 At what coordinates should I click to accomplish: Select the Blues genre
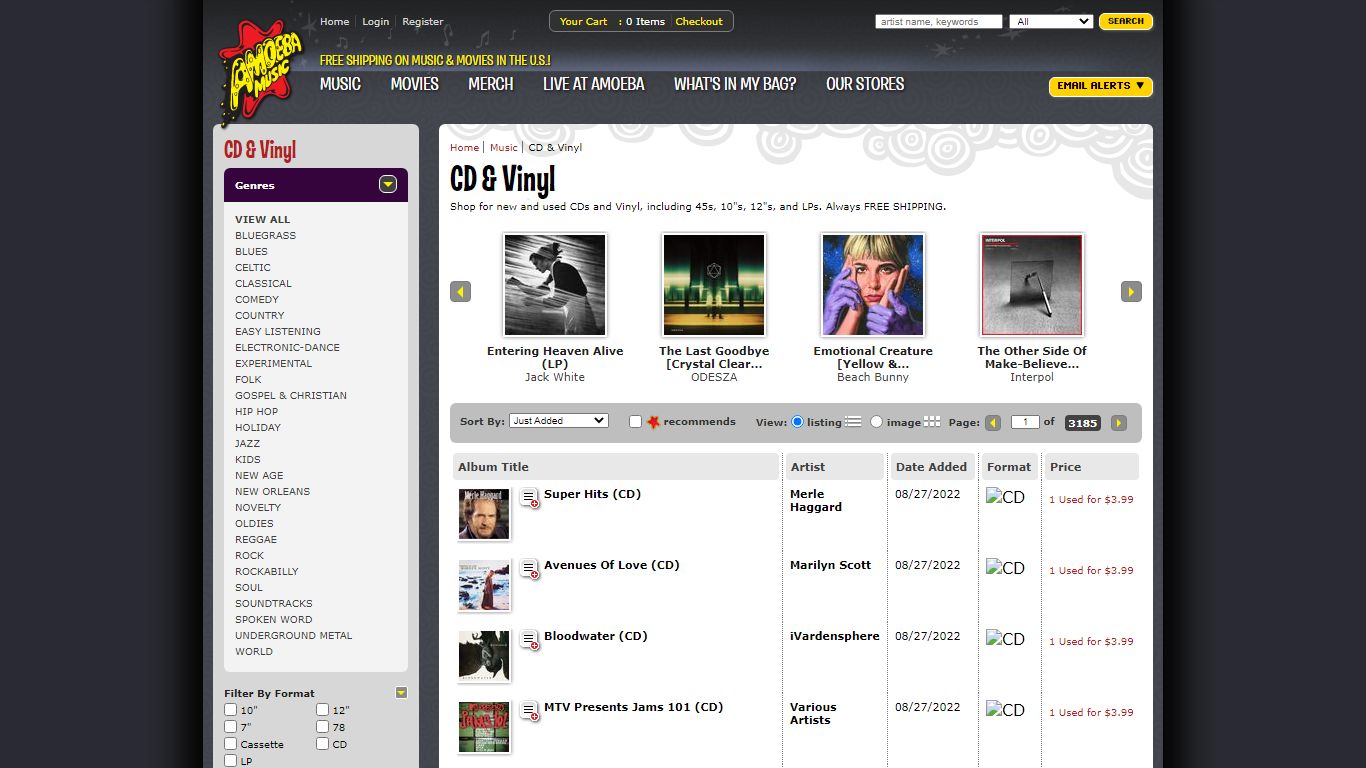[252, 251]
